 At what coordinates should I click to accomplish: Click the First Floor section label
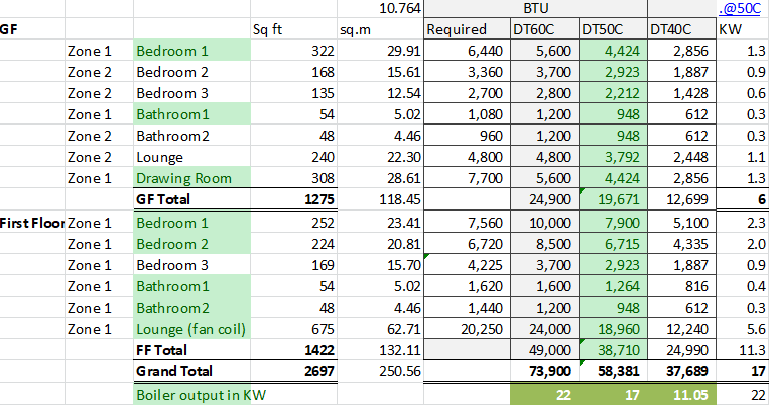click(x=30, y=222)
